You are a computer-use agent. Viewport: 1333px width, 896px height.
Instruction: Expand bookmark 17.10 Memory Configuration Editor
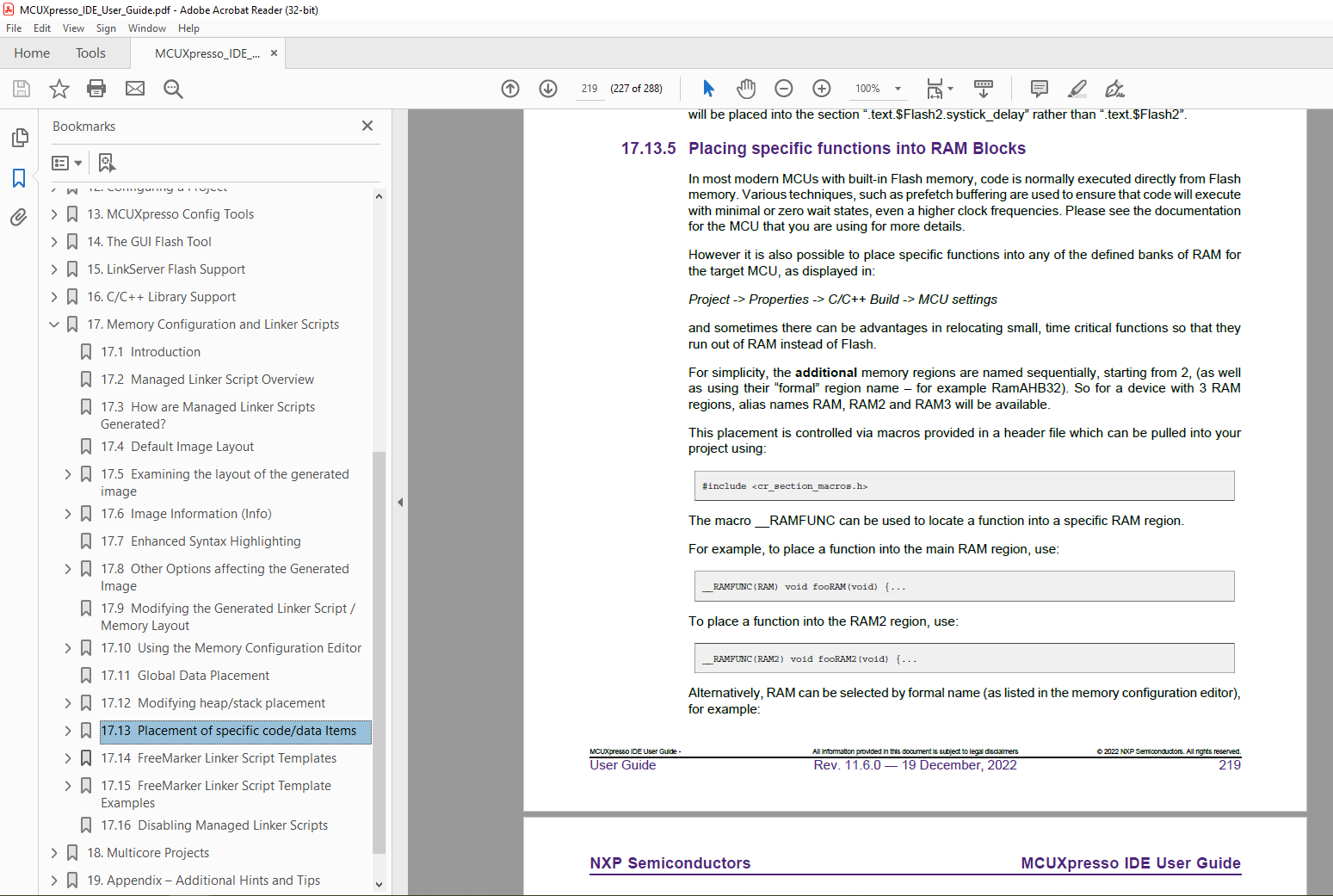[x=68, y=648]
